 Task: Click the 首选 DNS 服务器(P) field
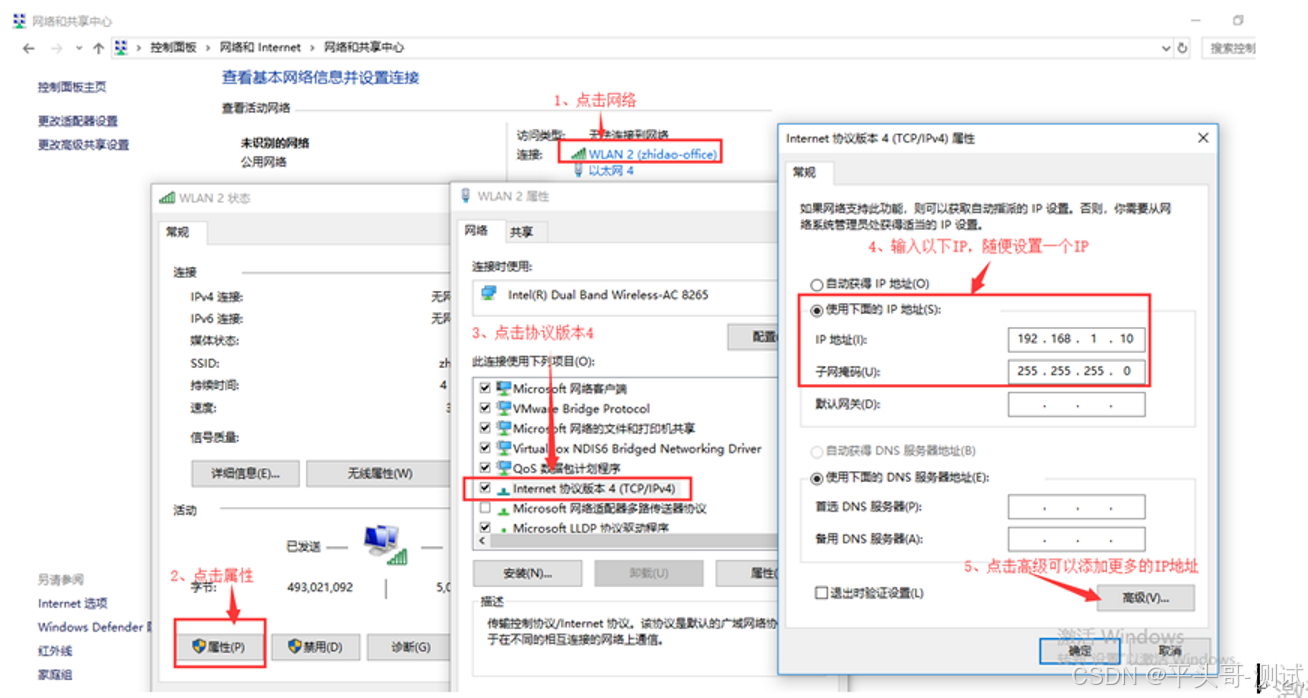click(1076, 507)
